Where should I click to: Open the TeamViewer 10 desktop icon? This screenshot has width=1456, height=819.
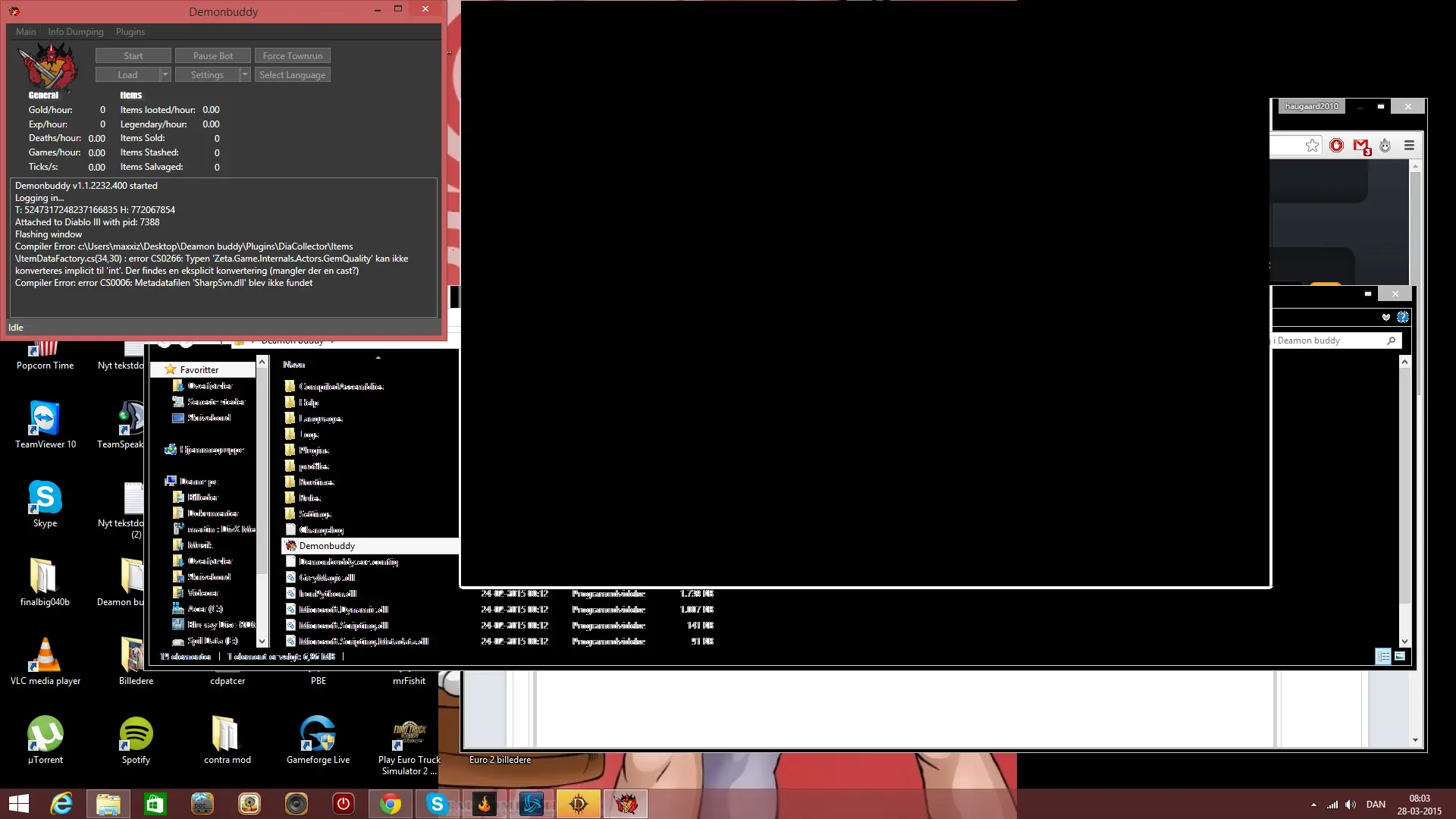pyautogui.click(x=45, y=425)
